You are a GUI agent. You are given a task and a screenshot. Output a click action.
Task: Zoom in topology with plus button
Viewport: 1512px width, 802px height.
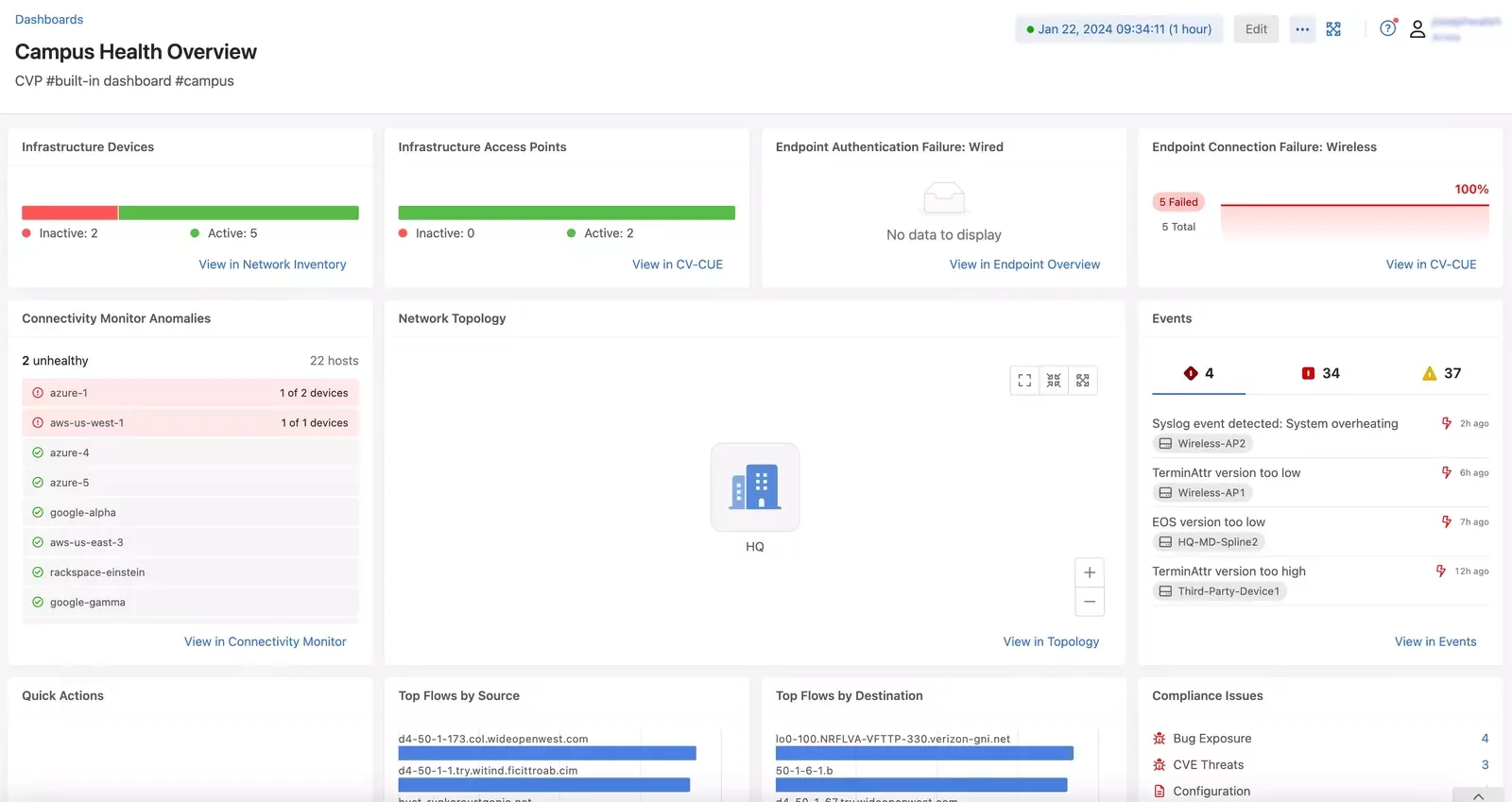coord(1090,572)
